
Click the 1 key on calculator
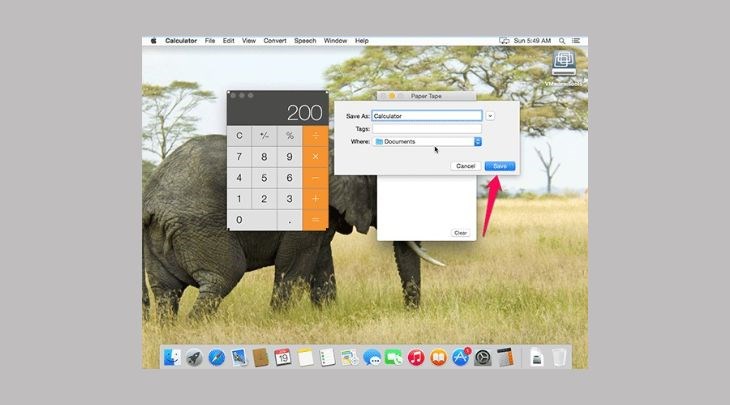tap(239, 199)
